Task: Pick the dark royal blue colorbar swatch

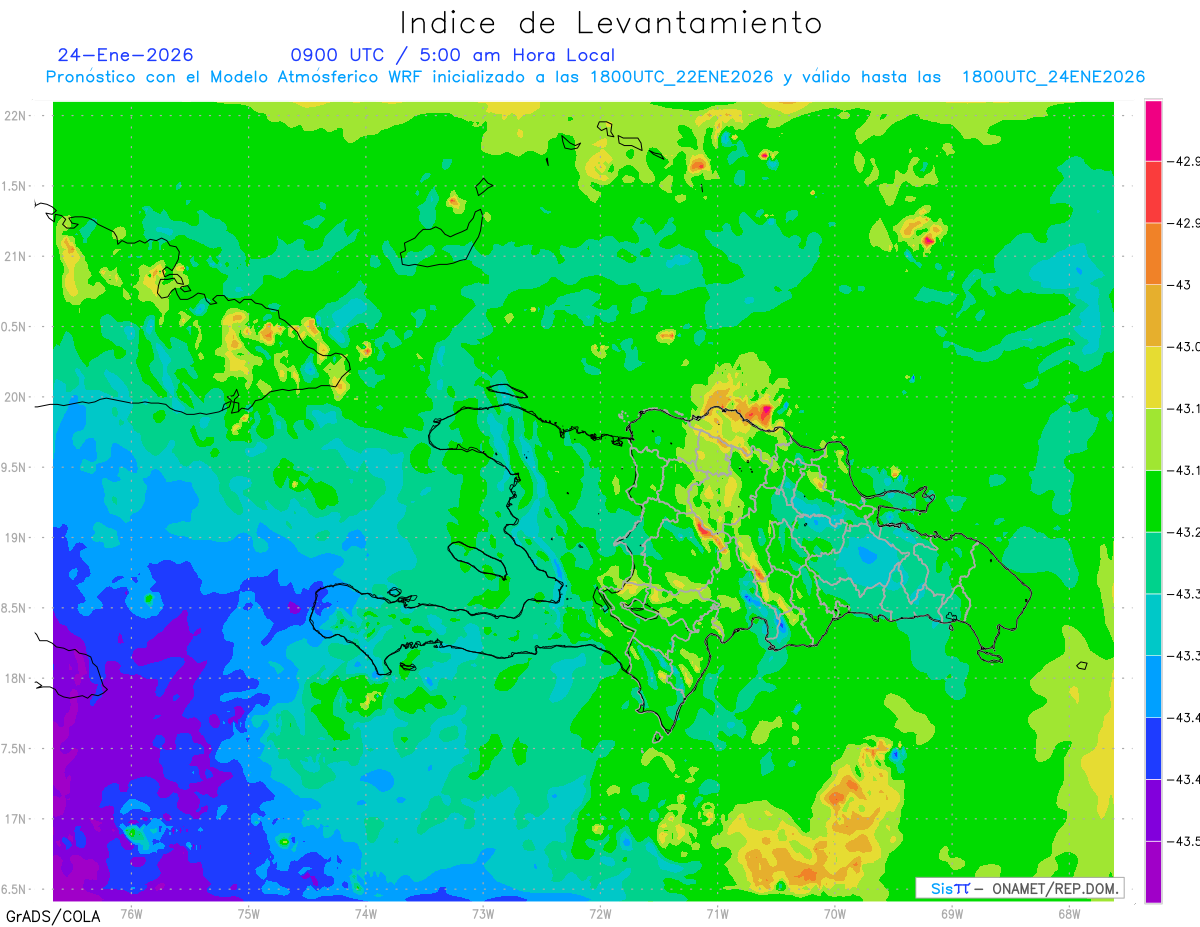Action: pos(1153,749)
